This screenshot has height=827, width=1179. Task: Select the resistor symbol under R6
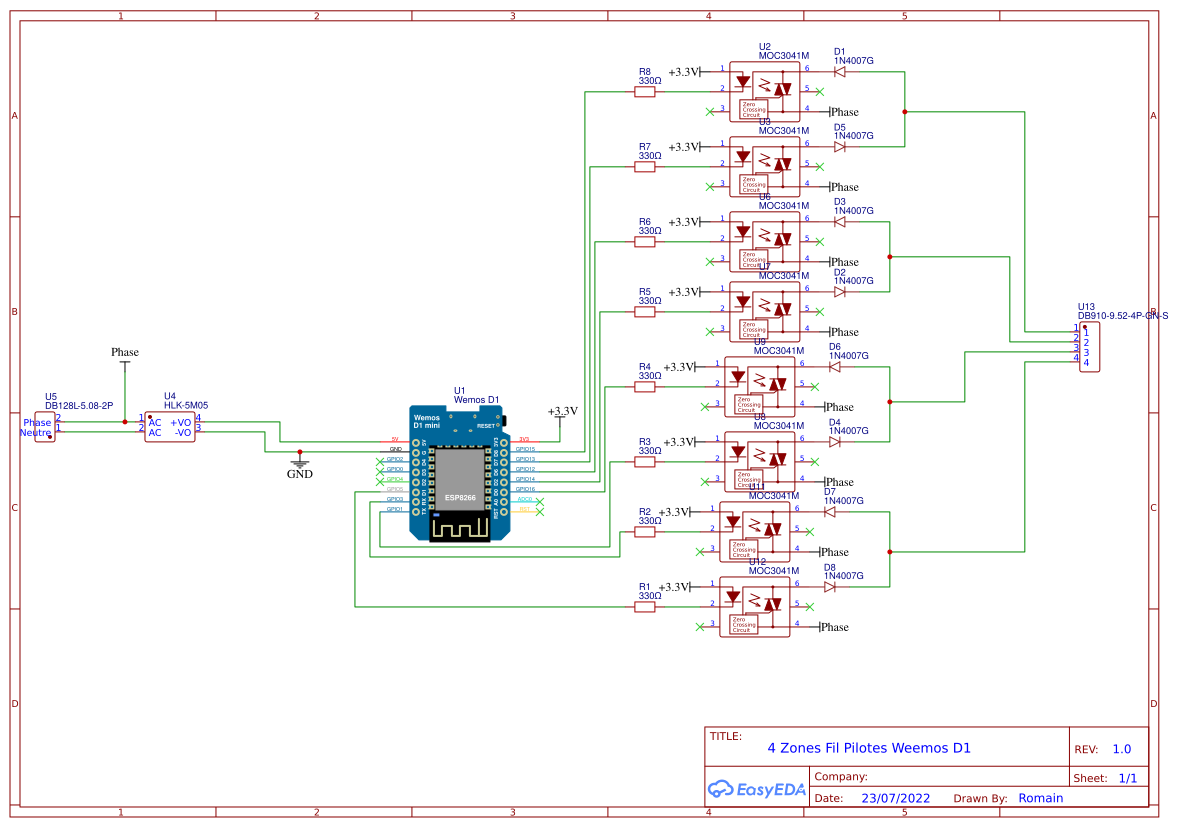pos(645,242)
